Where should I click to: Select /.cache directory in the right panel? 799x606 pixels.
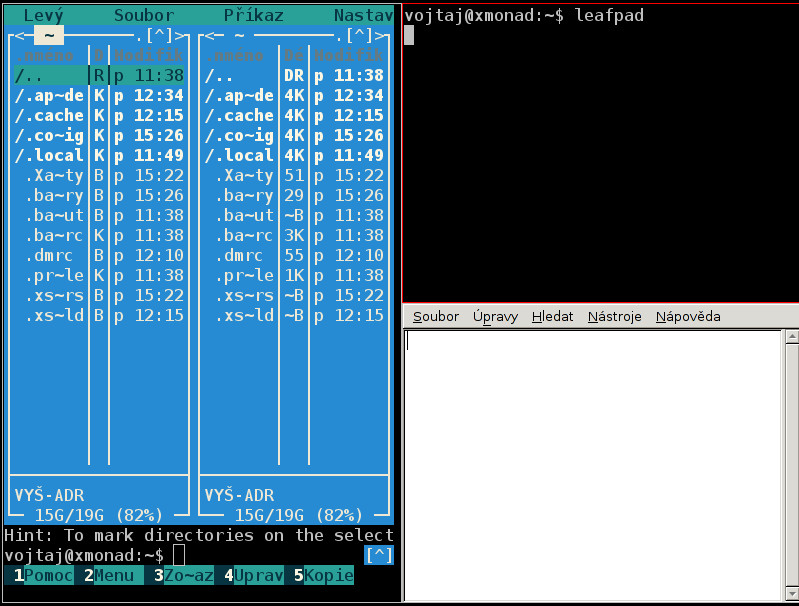[x=294, y=115]
